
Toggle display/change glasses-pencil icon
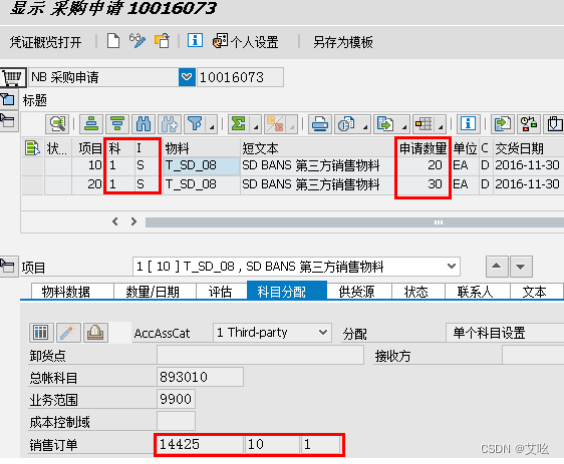(137, 41)
